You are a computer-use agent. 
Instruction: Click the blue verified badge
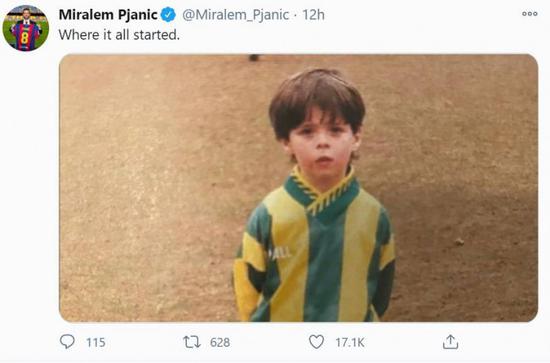coord(168,15)
